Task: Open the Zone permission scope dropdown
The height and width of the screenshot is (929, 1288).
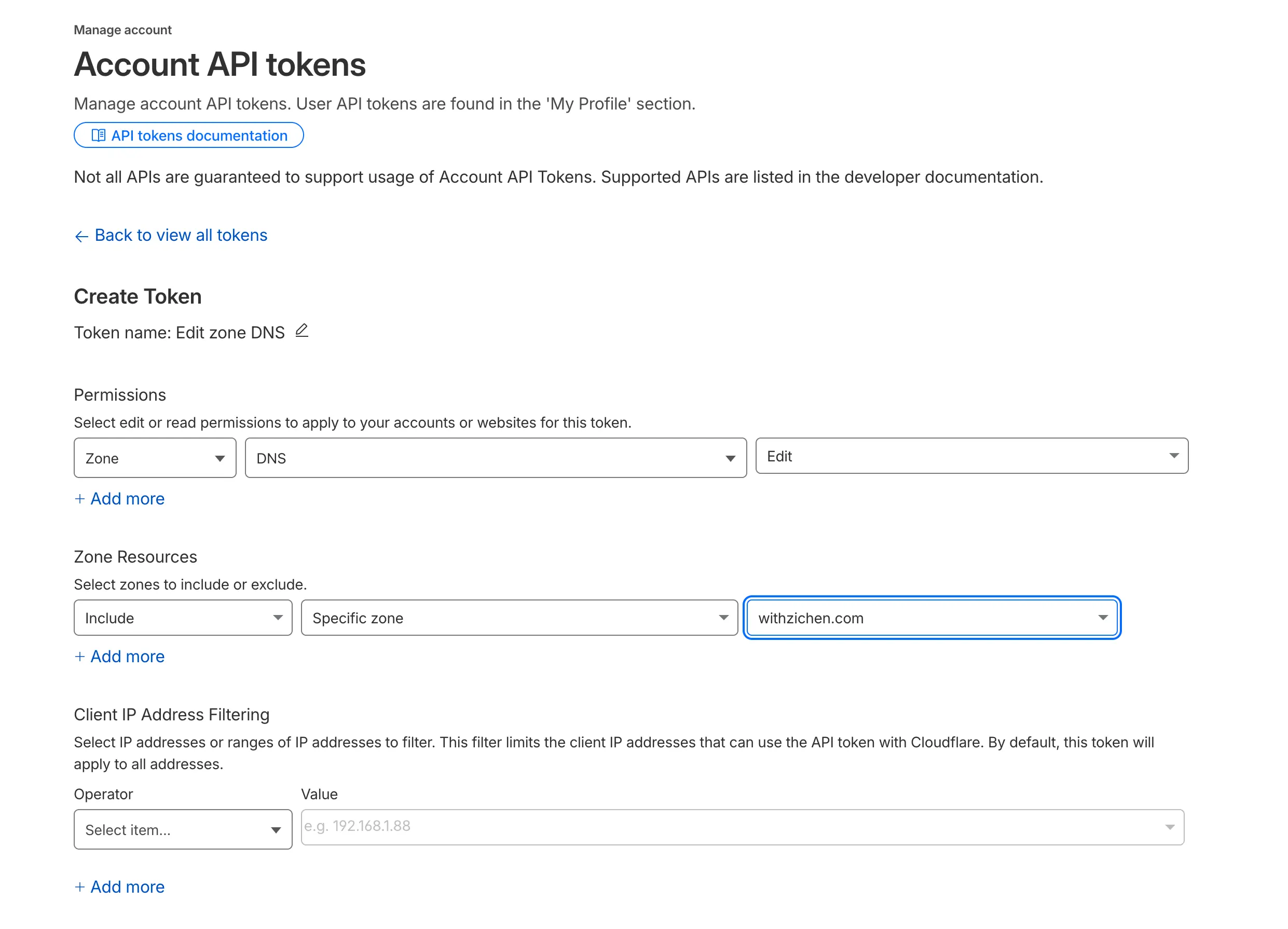Action: tap(155, 458)
